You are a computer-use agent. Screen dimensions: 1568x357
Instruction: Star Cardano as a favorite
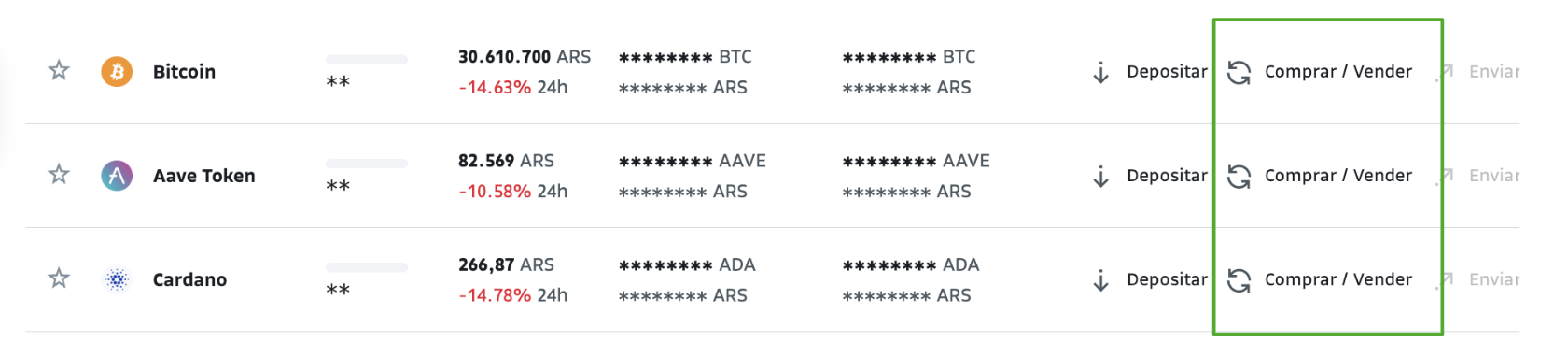(59, 278)
